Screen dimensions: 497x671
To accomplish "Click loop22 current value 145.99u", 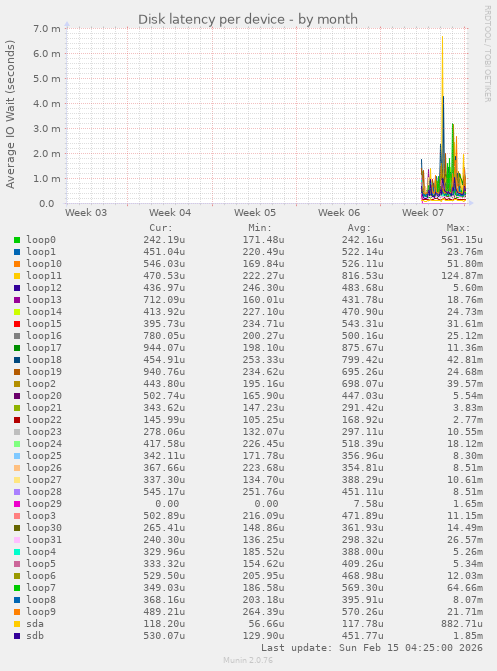I will click(164, 419).
